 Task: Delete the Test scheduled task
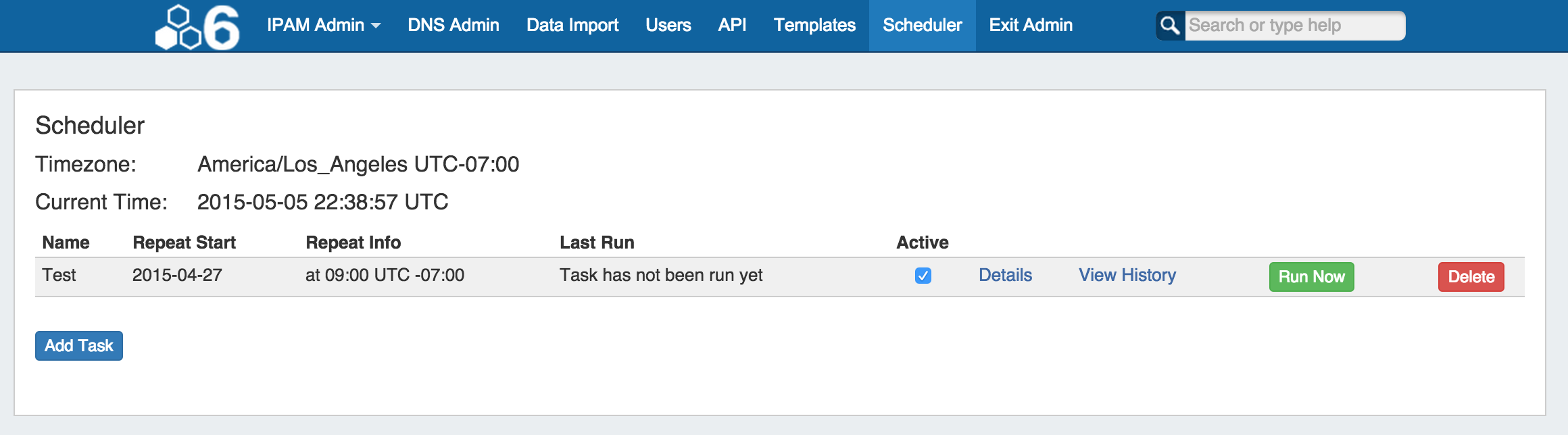click(x=1471, y=277)
